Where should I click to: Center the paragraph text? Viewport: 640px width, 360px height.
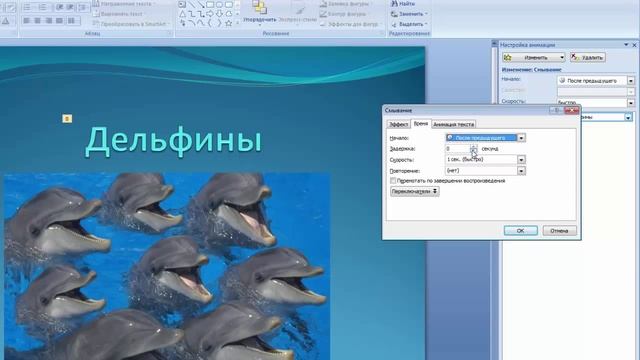[x=37, y=20]
